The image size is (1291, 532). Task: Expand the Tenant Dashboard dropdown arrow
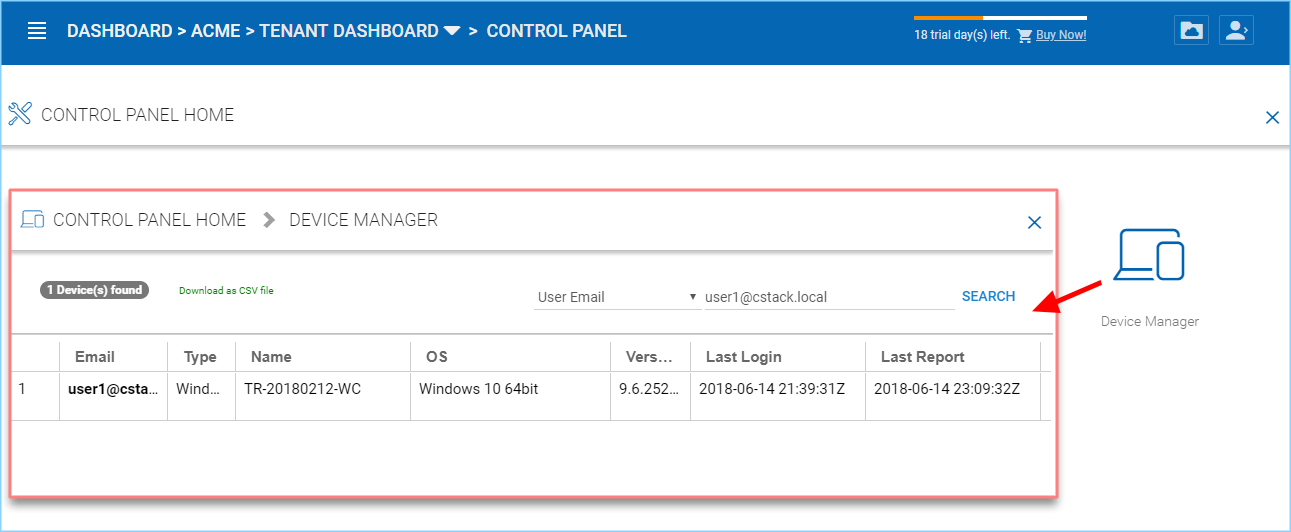[452, 32]
